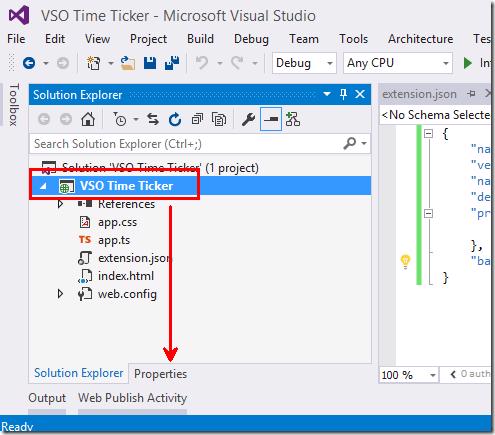
Task: Open the Edit menu
Action: pos(55,39)
